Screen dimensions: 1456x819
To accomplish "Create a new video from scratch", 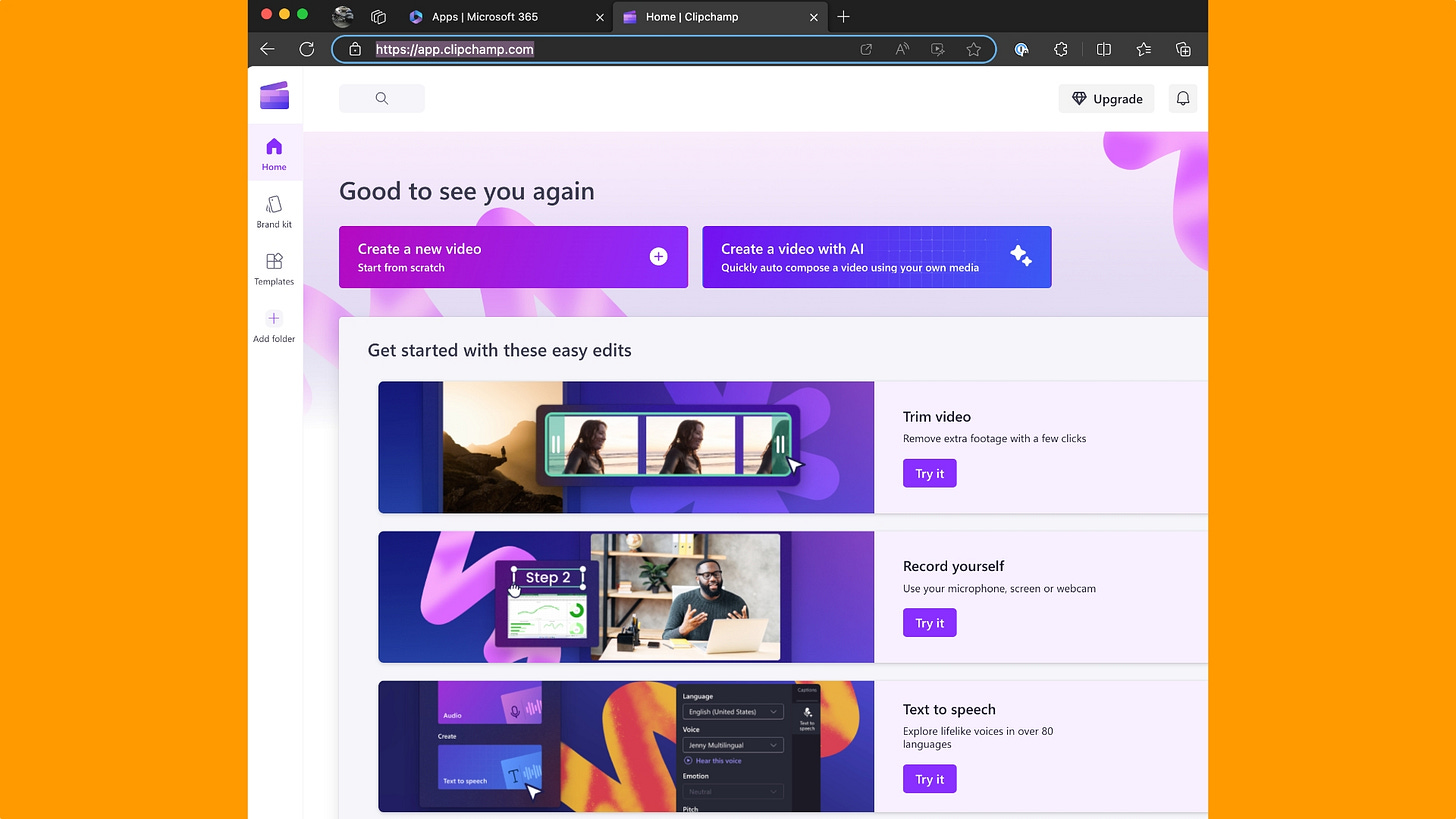I will pyautogui.click(x=513, y=257).
